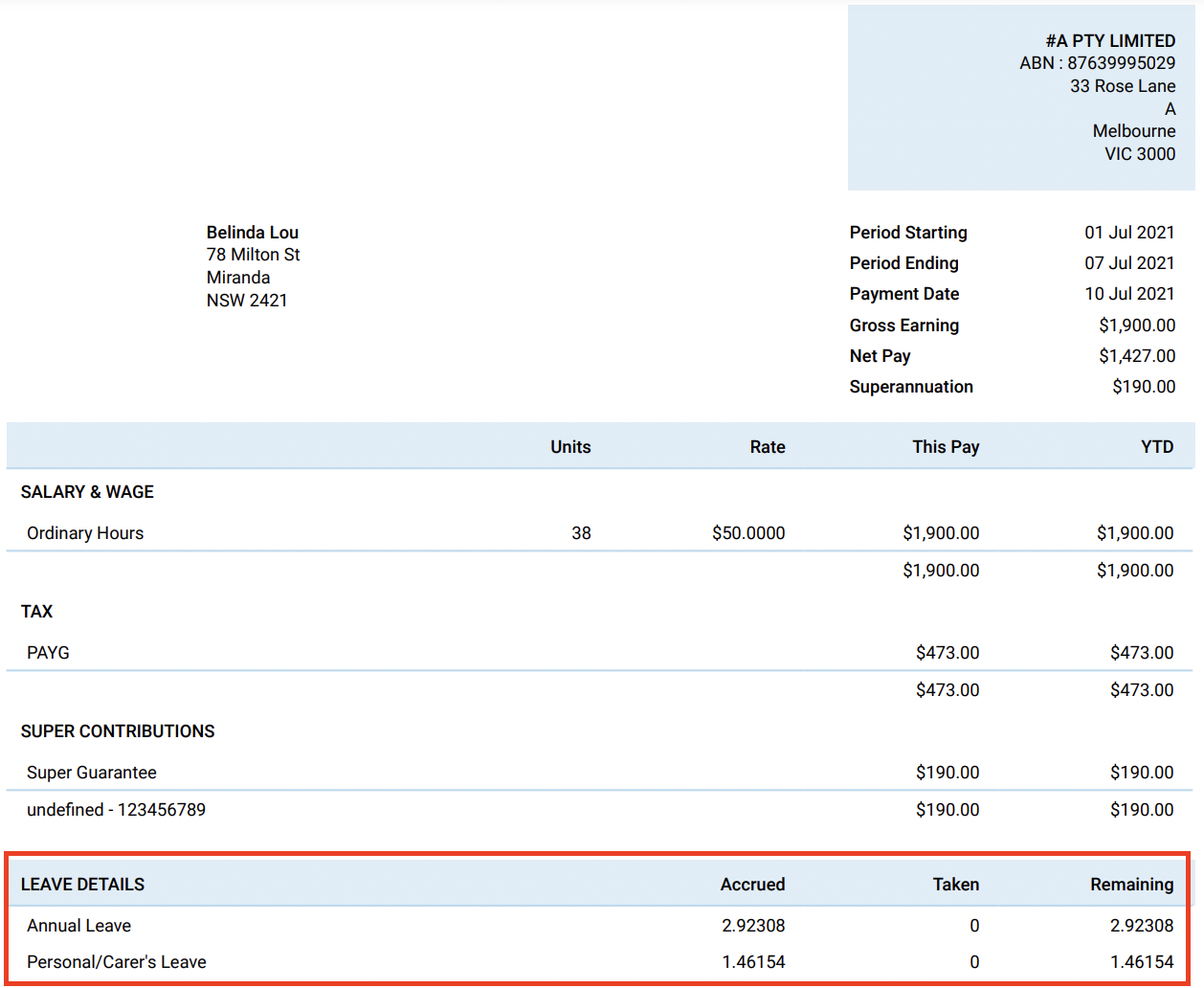Select the Ordinary Hours row

[84, 533]
